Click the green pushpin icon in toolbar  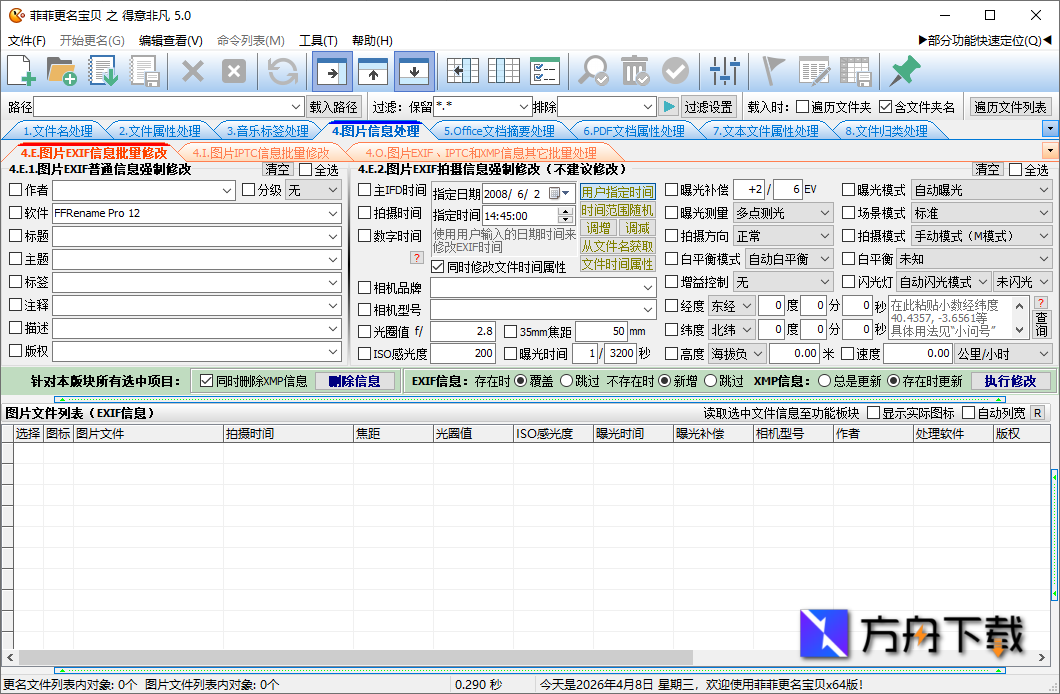(904, 71)
